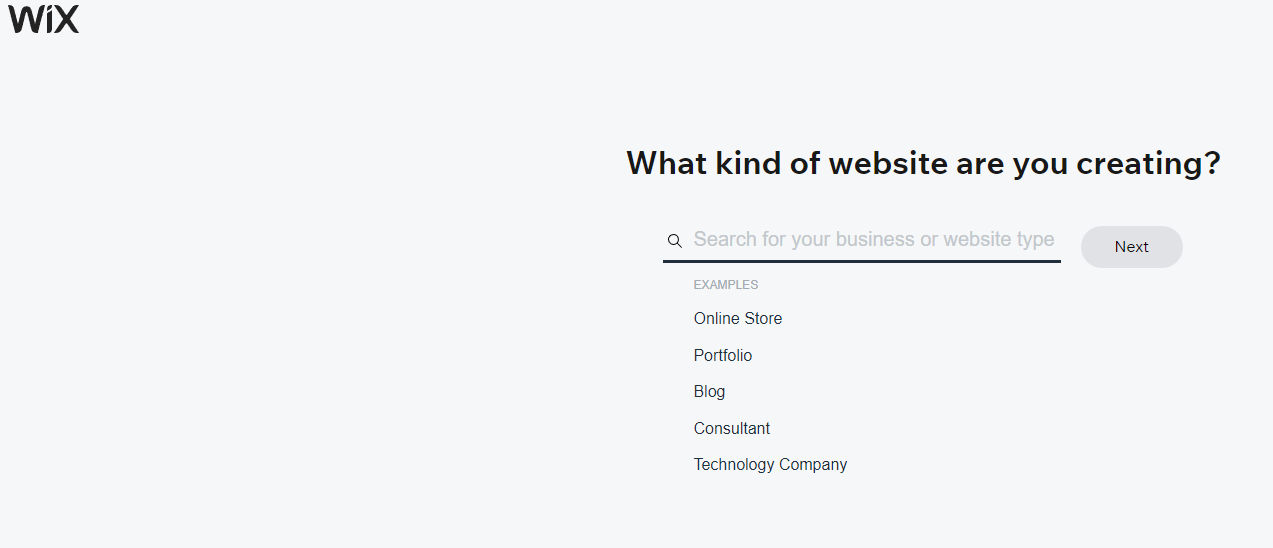Click the Portfolio suggestion below Online Store
This screenshot has width=1273, height=548.
(x=723, y=356)
